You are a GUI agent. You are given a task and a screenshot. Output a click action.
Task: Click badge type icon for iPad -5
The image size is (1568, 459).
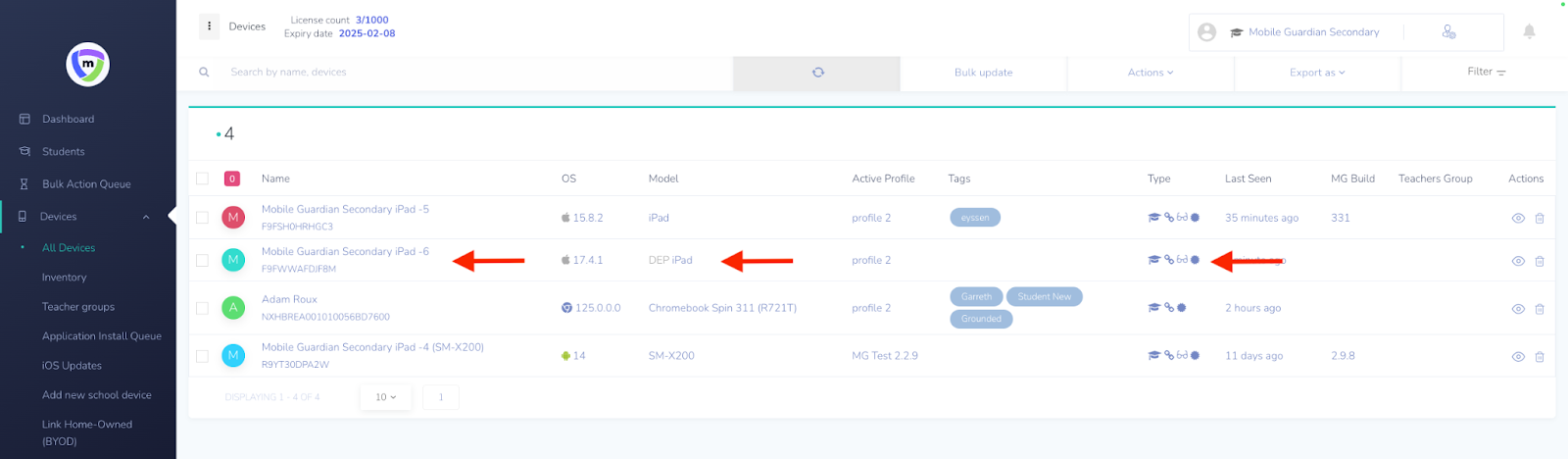coord(1195,218)
